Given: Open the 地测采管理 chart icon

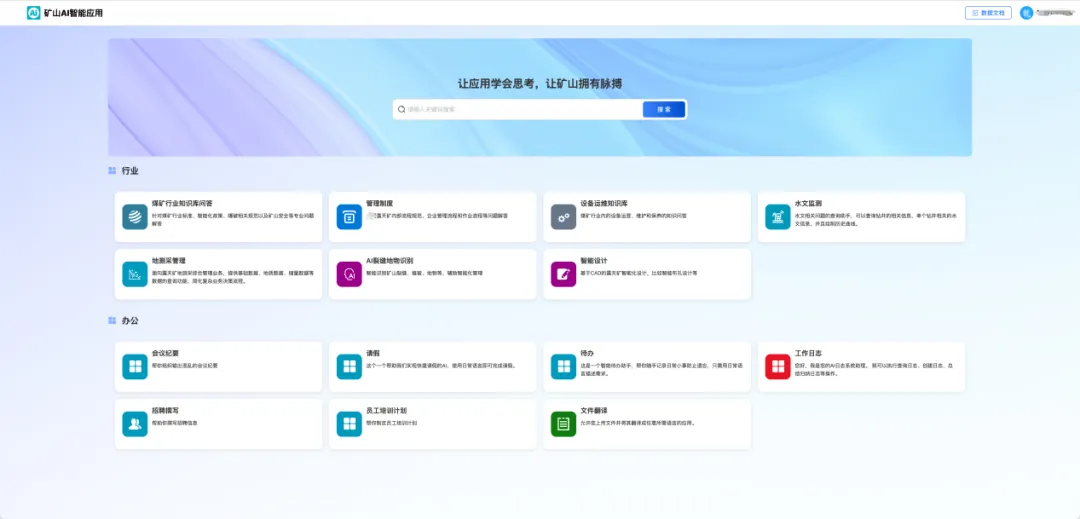Looking at the screenshot, I should [135, 274].
